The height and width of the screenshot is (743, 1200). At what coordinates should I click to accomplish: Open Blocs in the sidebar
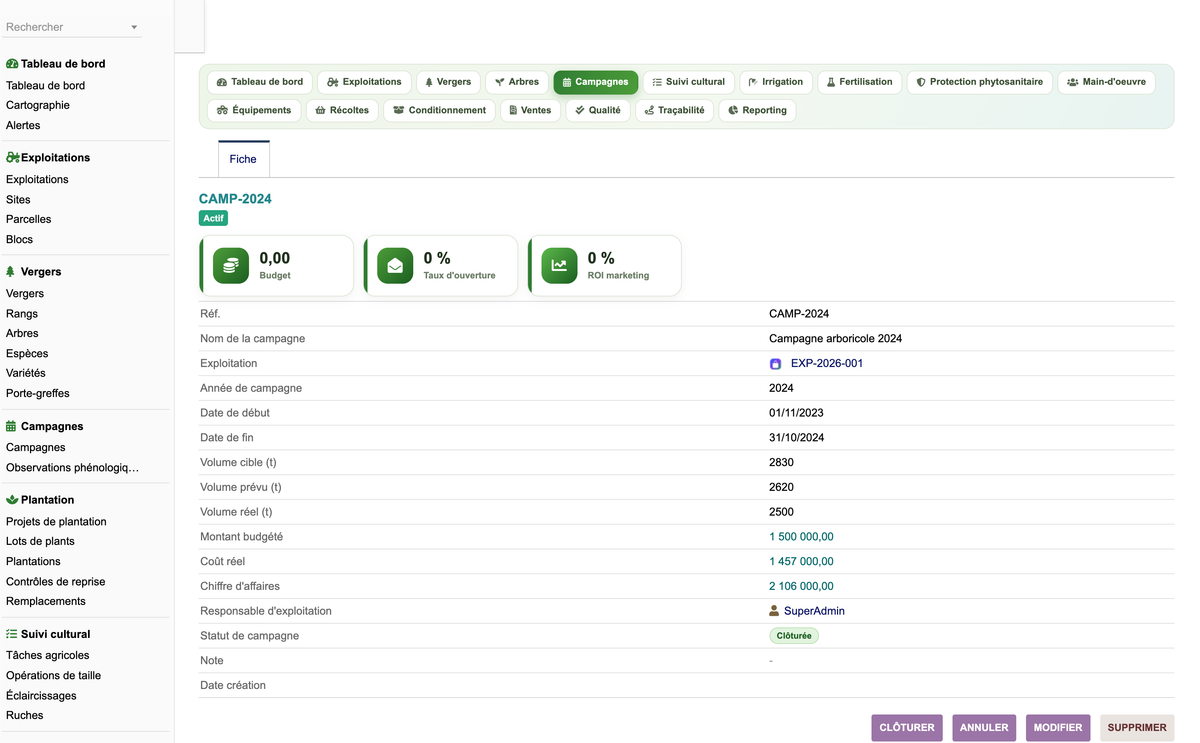(x=19, y=239)
